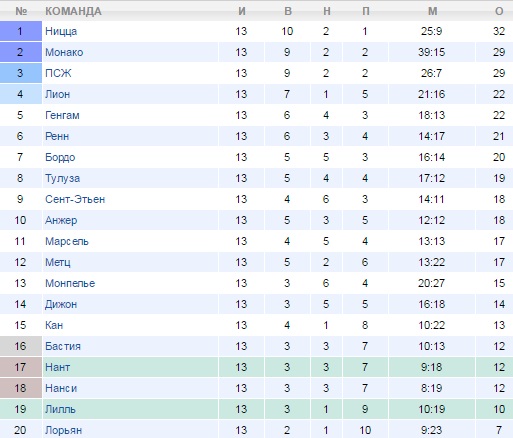Open the Монпелье team page
The height and width of the screenshot is (438, 513).
(x=70, y=283)
